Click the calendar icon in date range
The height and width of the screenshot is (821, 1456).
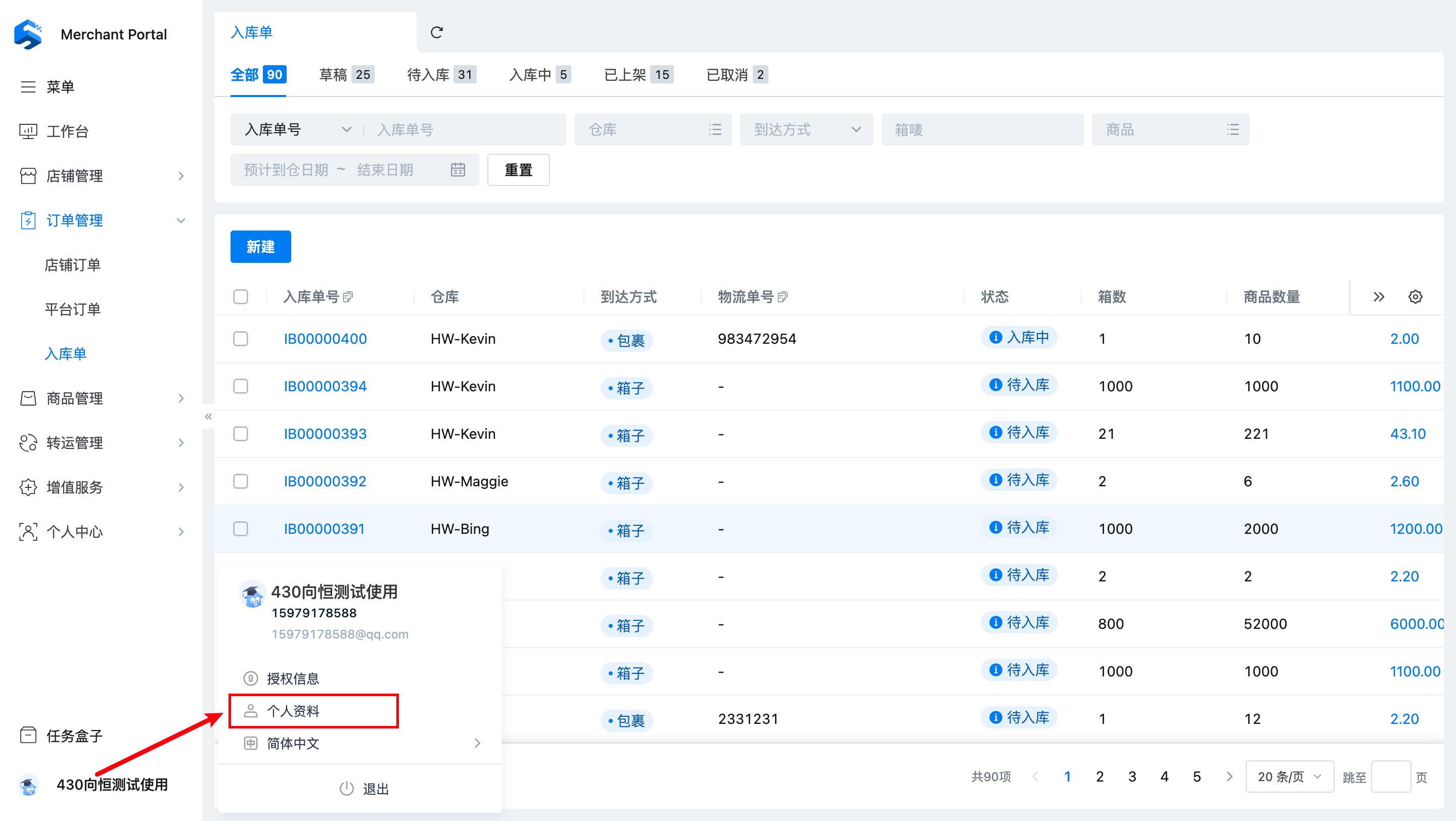(458, 169)
